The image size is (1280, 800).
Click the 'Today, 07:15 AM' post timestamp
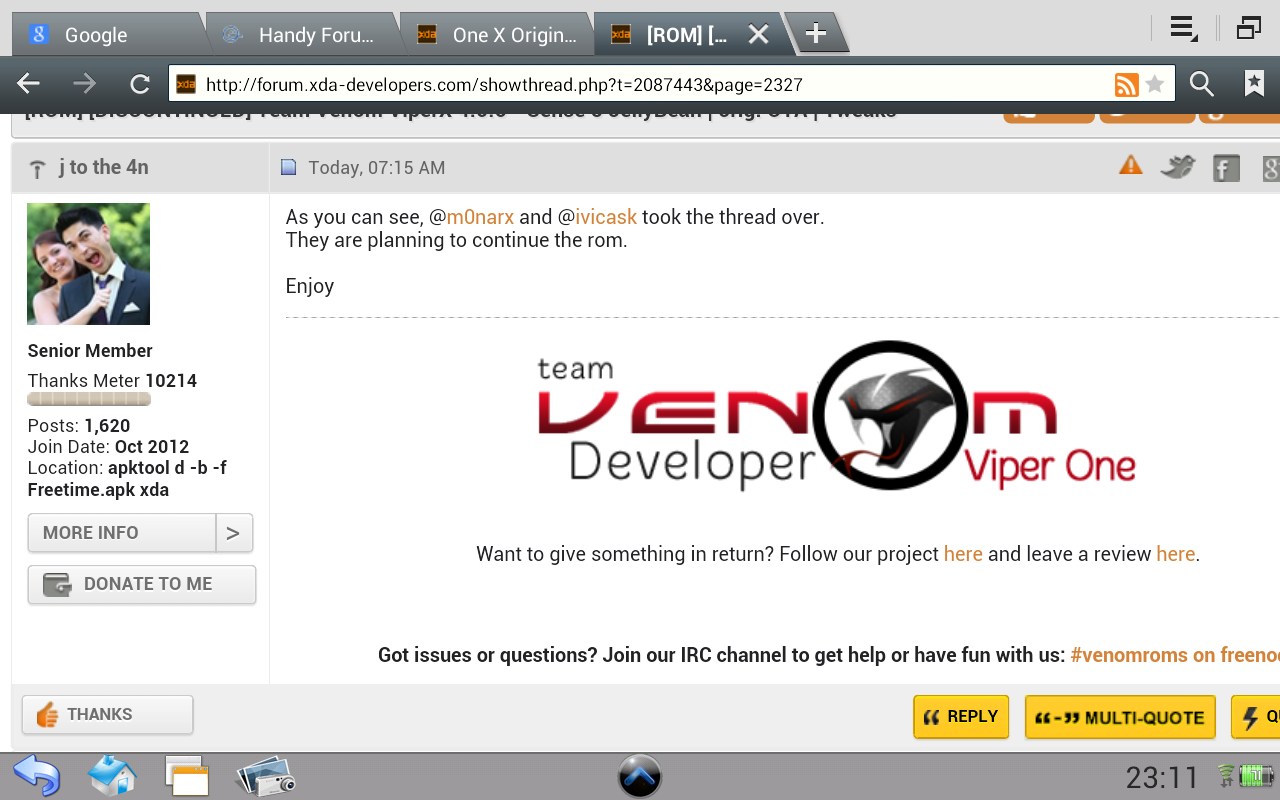[x=377, y=168]
